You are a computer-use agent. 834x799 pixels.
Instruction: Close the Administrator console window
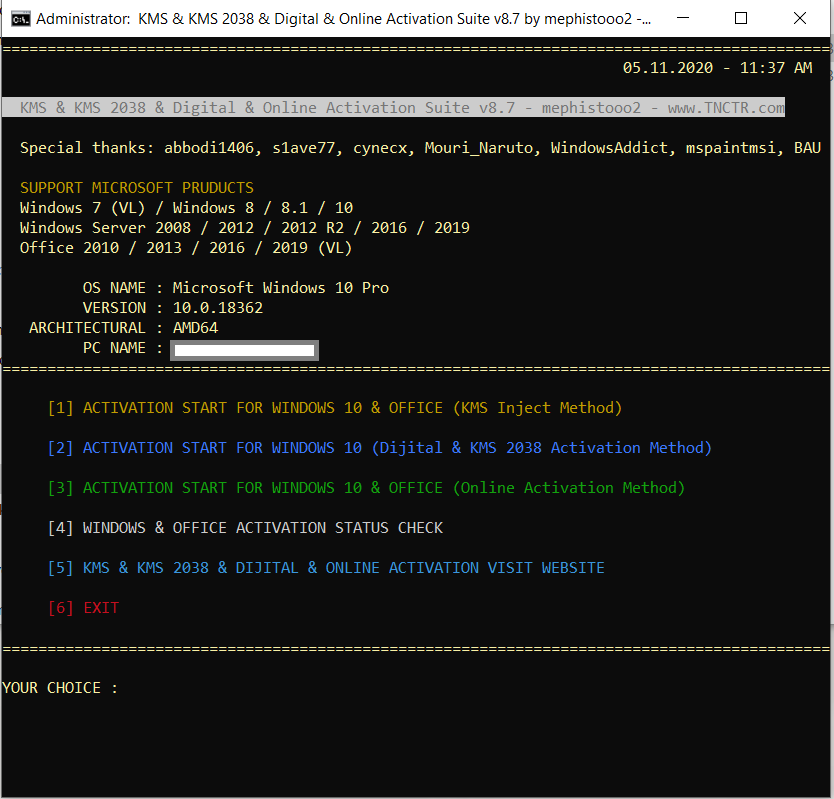[799, 19]
